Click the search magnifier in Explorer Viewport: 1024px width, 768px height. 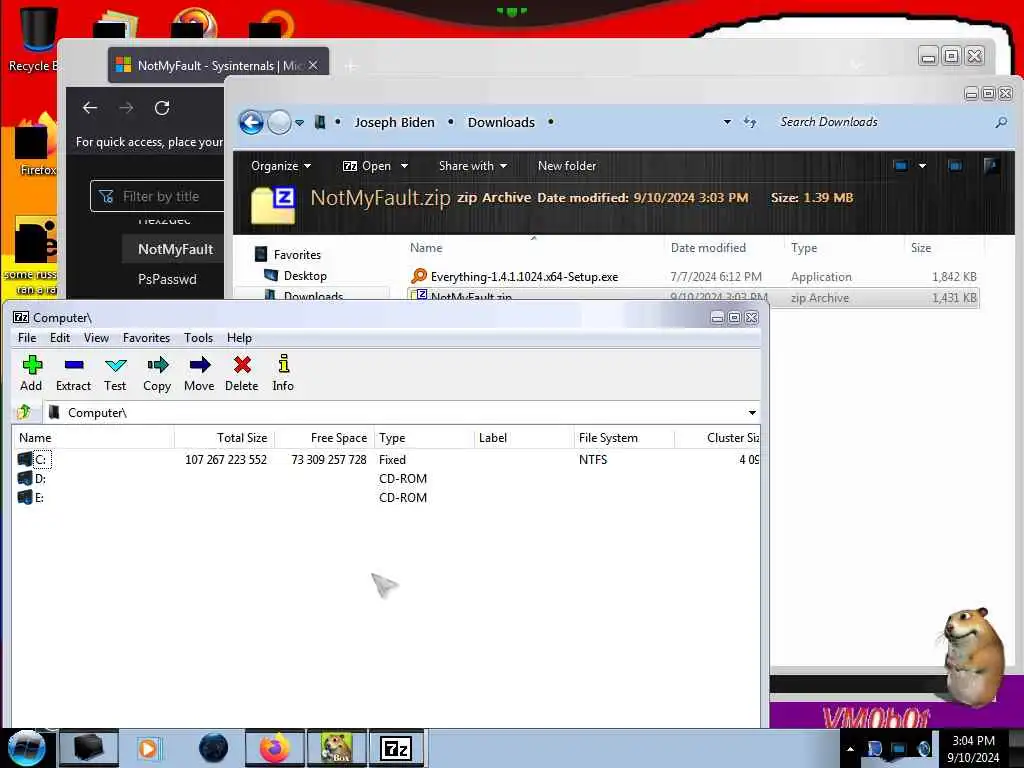point(1000,122)
